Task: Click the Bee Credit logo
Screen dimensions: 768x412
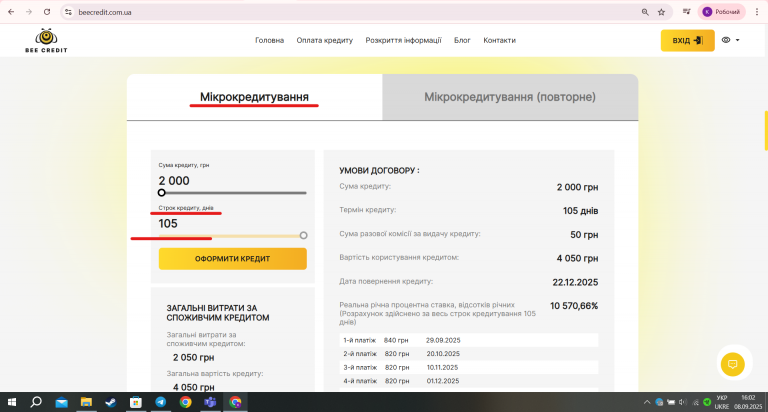Action: (46, 41)
